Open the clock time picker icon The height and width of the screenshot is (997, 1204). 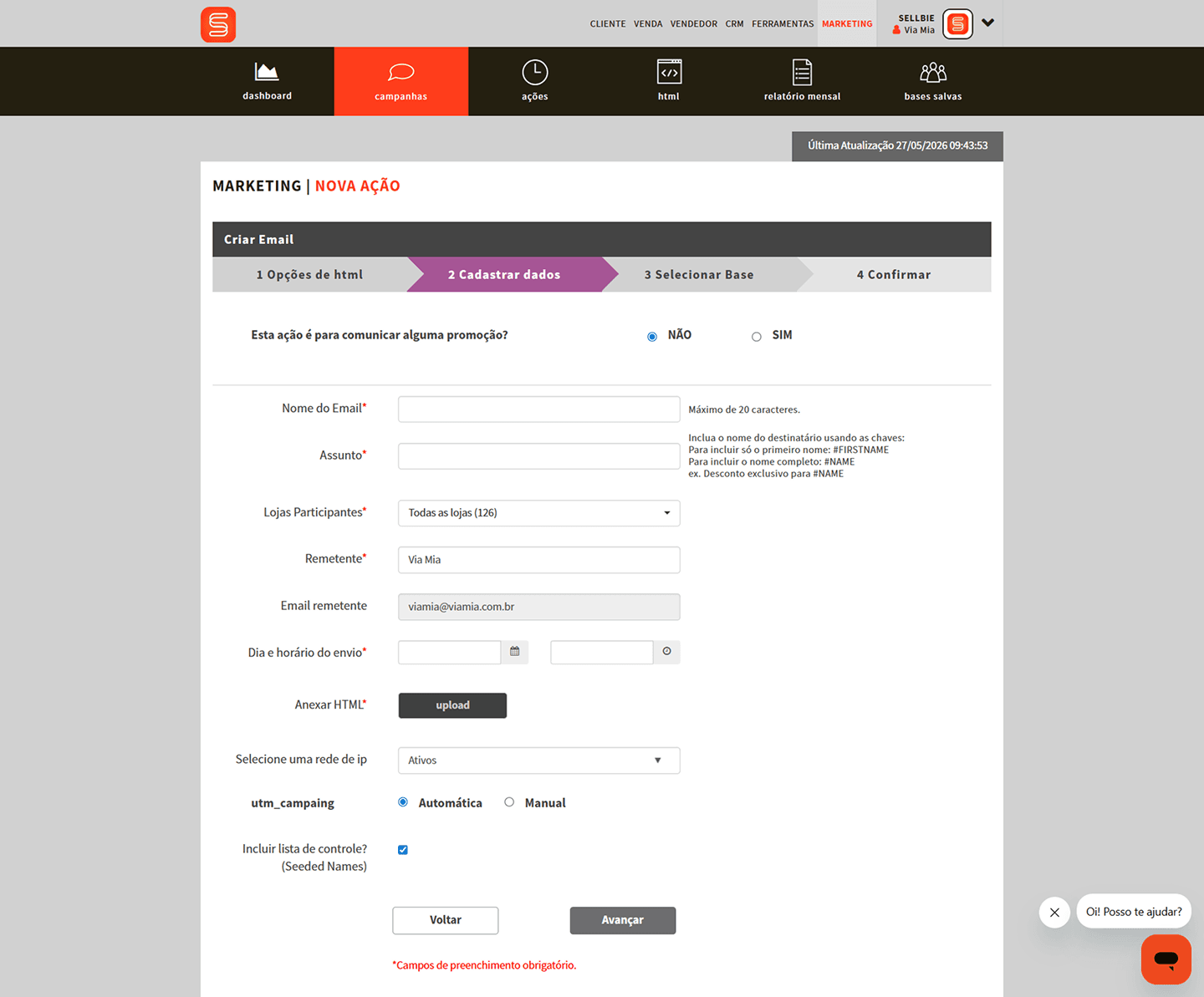666,652
